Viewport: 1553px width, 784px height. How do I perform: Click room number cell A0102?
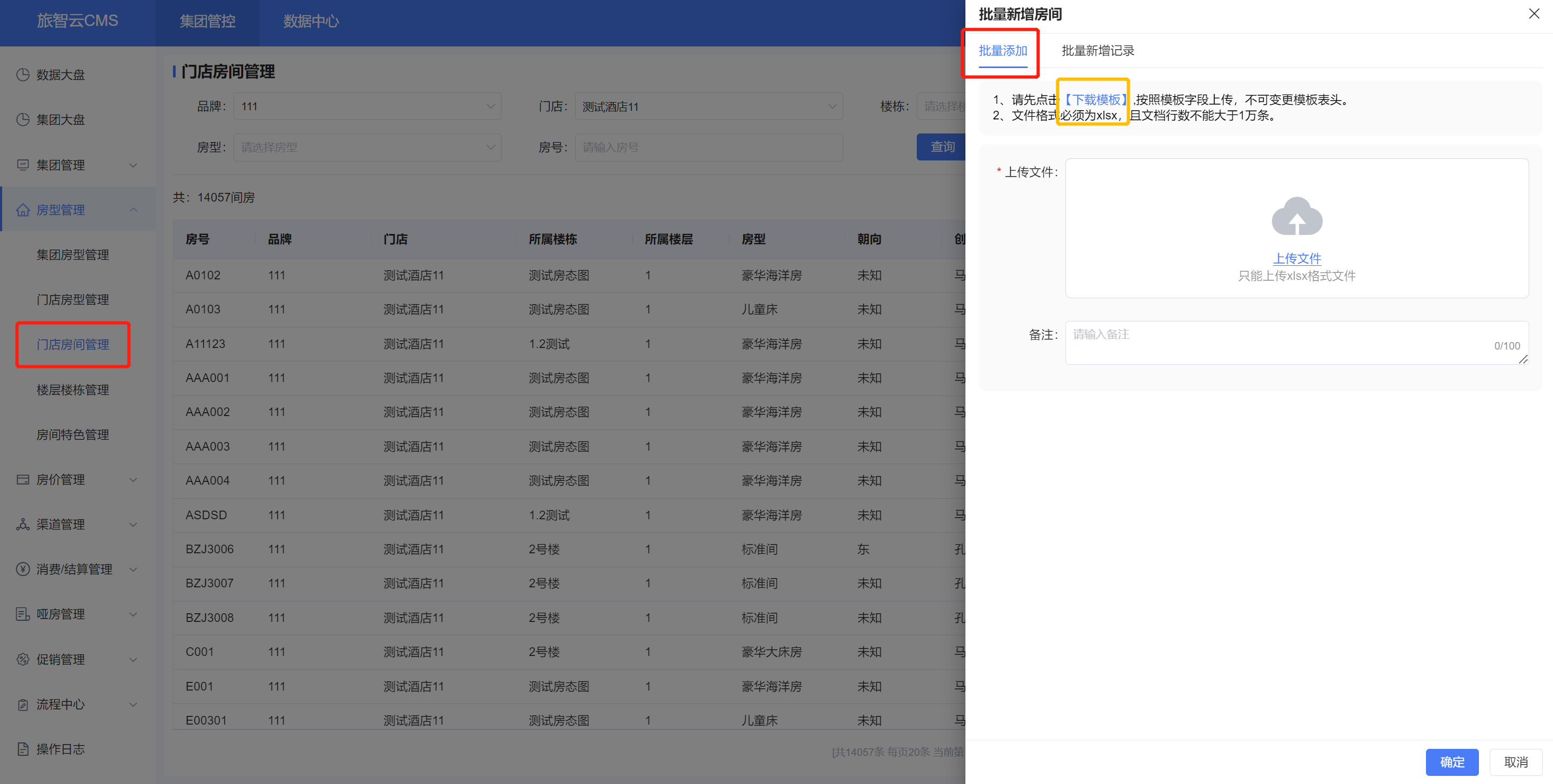[x=203, y=276]
